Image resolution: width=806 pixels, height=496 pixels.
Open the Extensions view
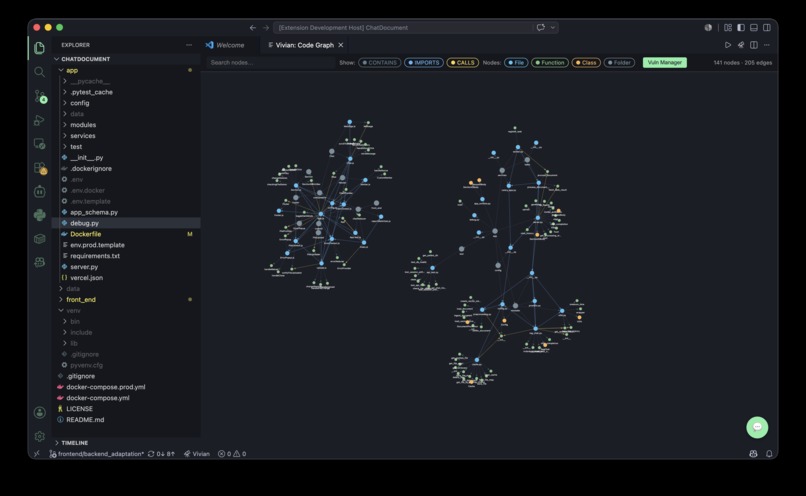click(40, 168)
